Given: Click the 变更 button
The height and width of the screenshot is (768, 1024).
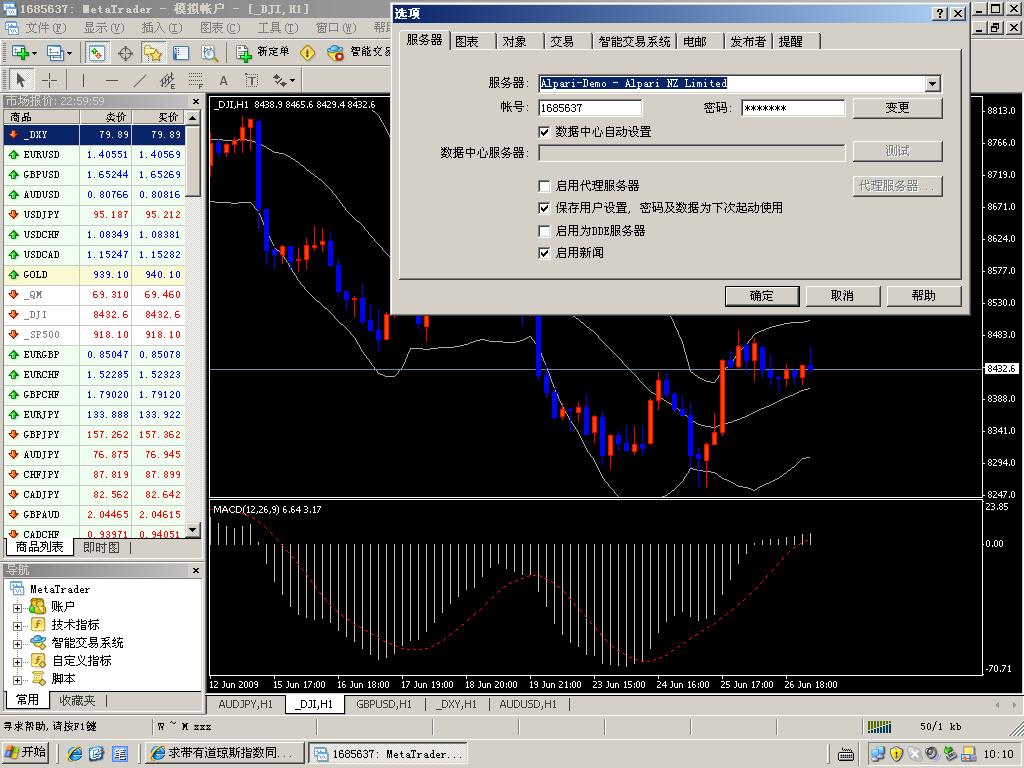Looking at the screenshot, I should (x=897, y=108).
